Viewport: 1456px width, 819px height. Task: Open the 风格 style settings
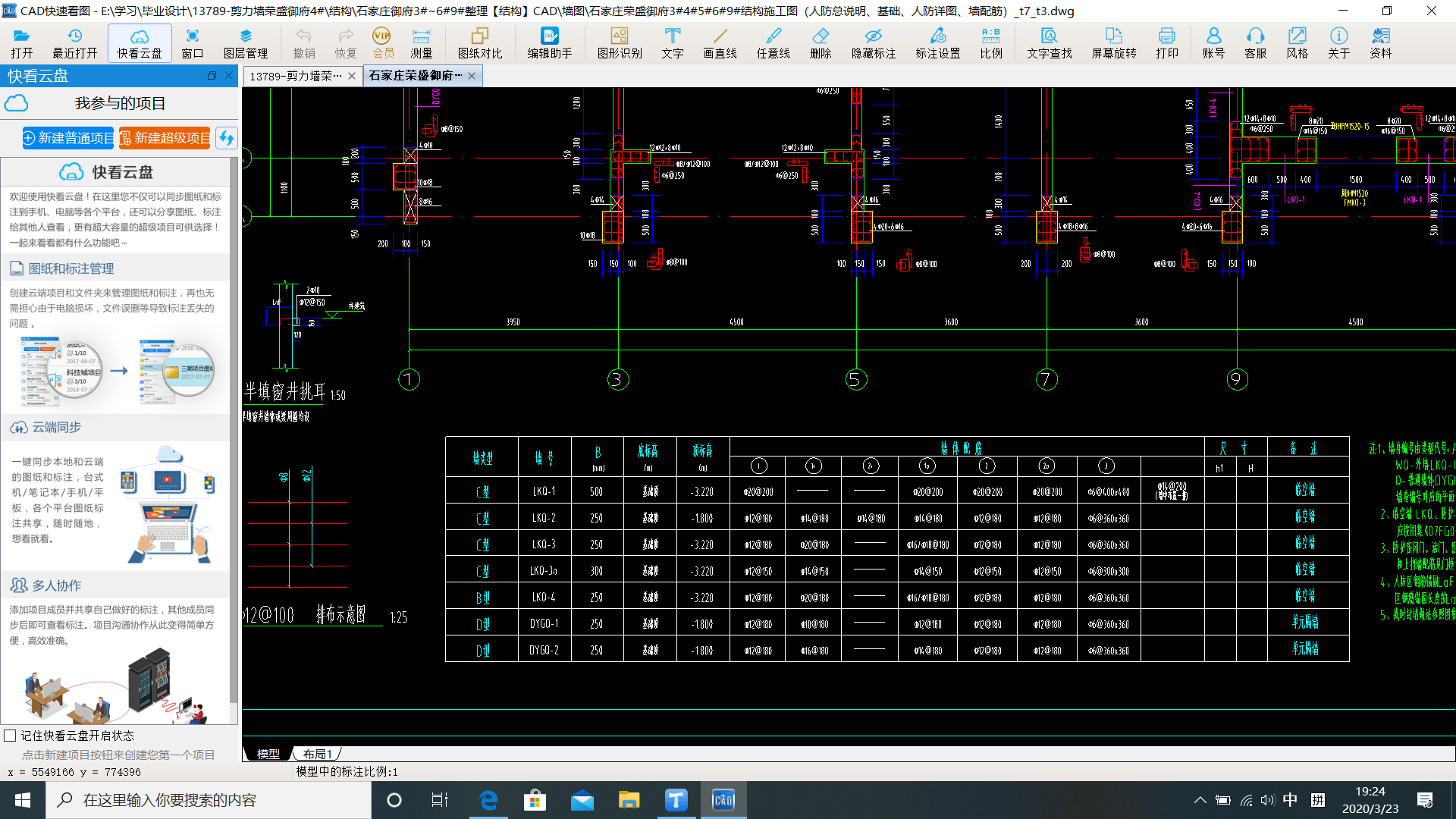pyautogui.click(x=1298, y=43)
